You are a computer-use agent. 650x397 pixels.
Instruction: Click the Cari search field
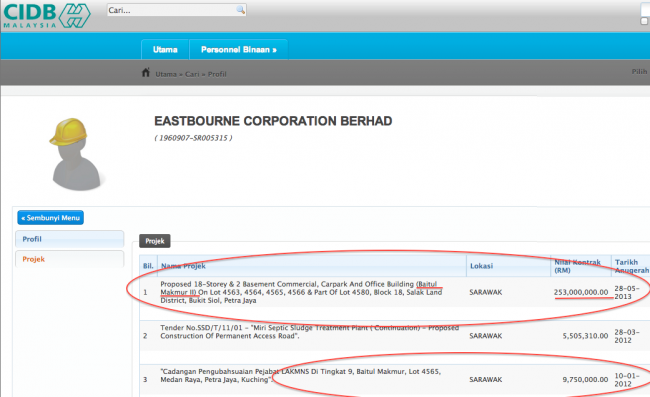click(x=177, y=10)
